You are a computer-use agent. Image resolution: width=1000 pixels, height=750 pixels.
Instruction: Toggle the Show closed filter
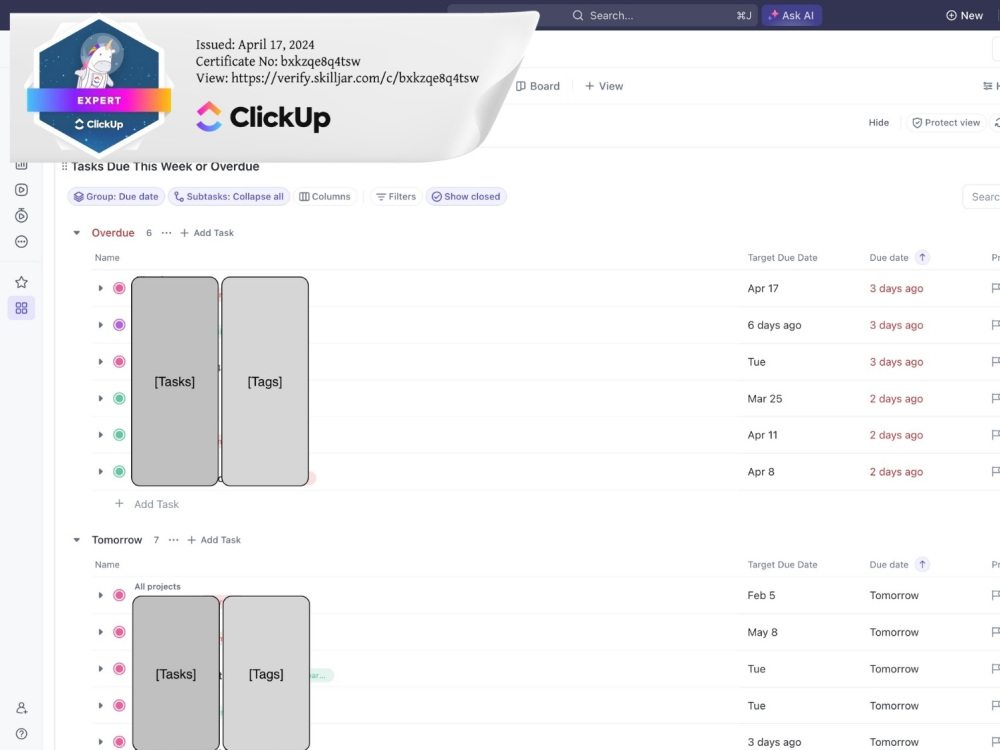tap(466, 196)
